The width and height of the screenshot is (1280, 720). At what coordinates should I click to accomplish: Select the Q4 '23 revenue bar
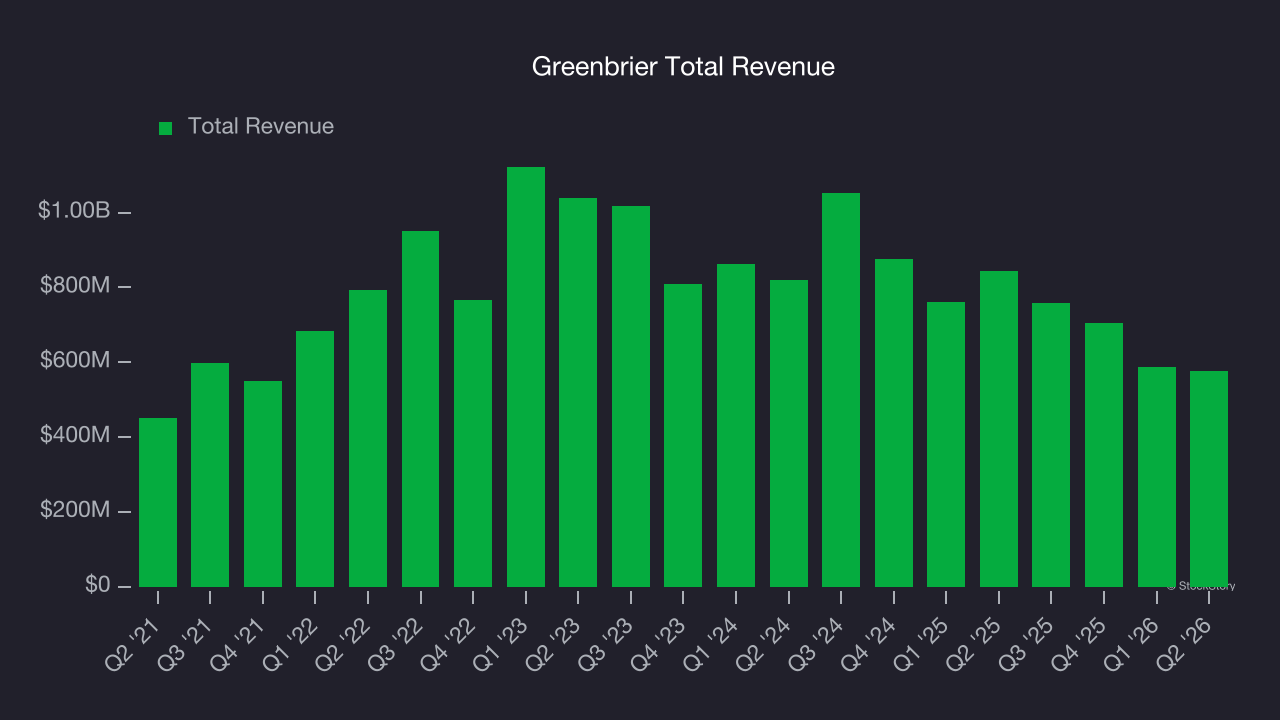tap(683, 435)
